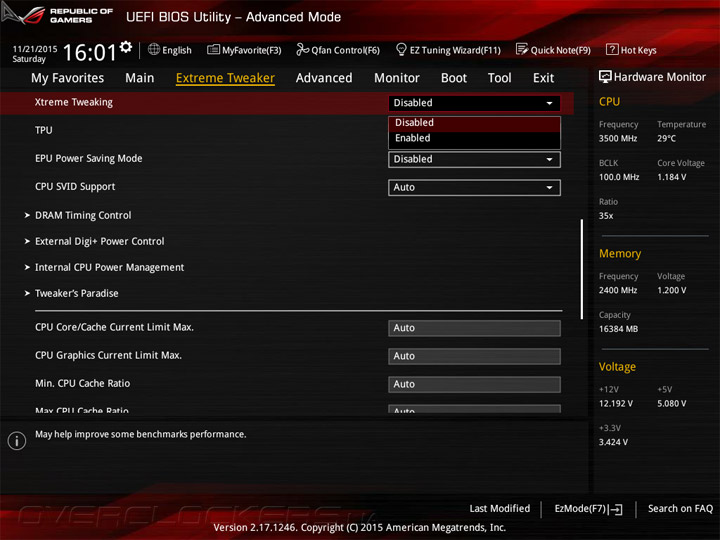Click the 29°C temperature value
720x540 pixels.
(666, 139)
